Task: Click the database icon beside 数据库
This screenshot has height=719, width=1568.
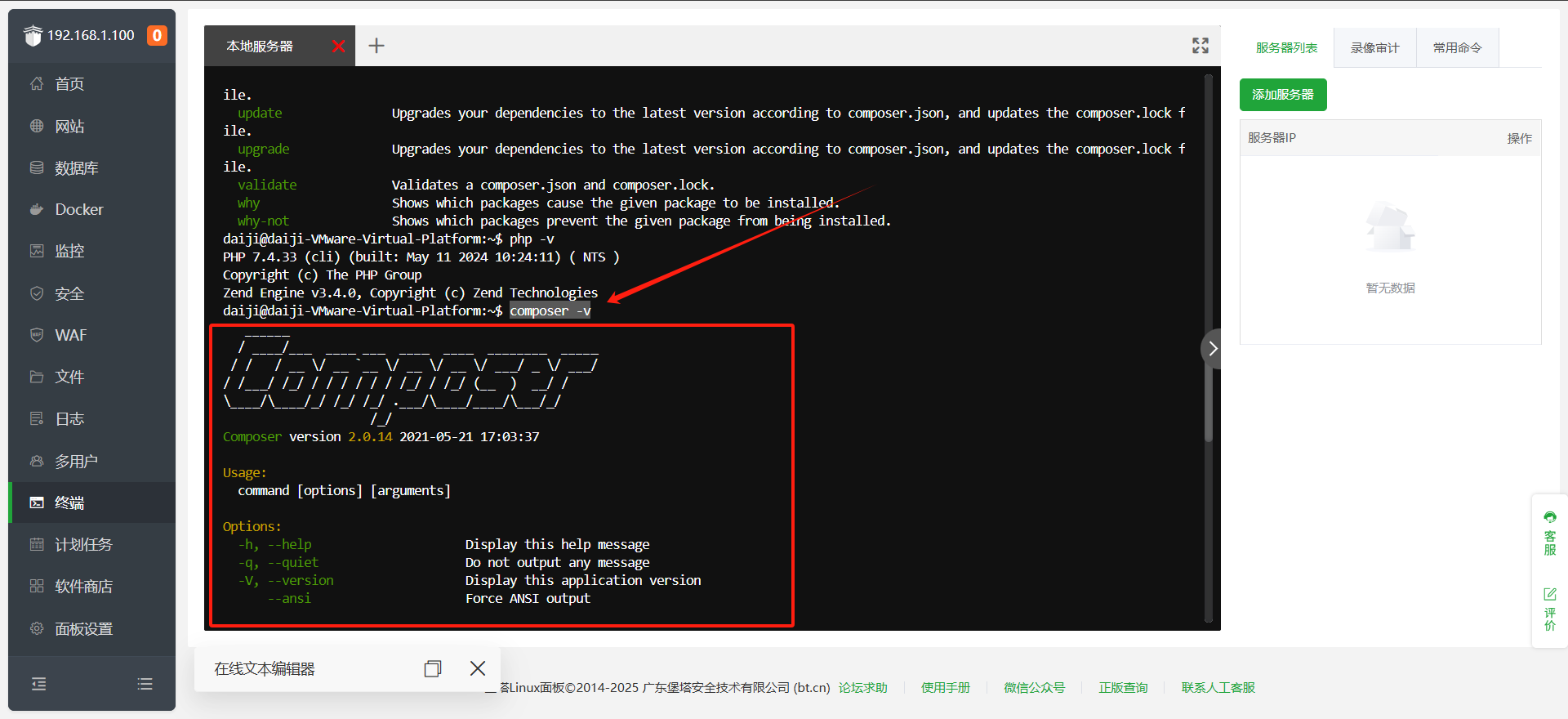Action: [37, 167]
